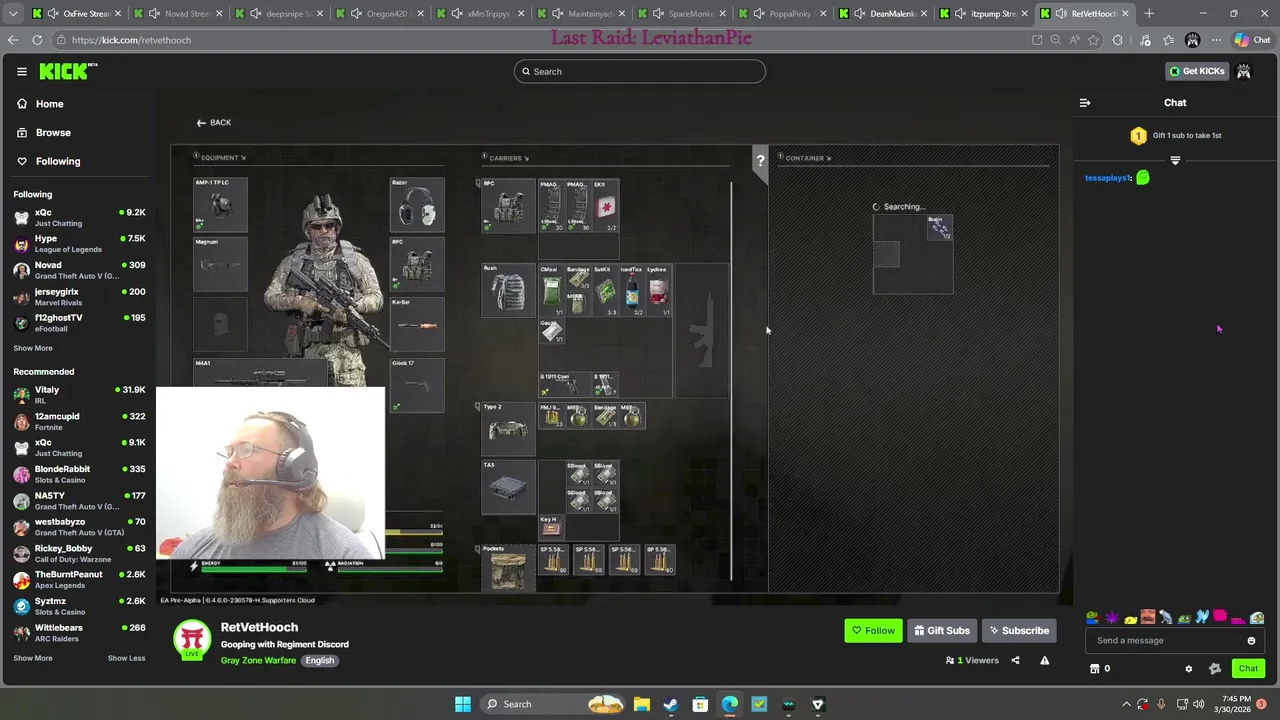
Task: Select the first green frog emote
Action: coord(1092,618)
